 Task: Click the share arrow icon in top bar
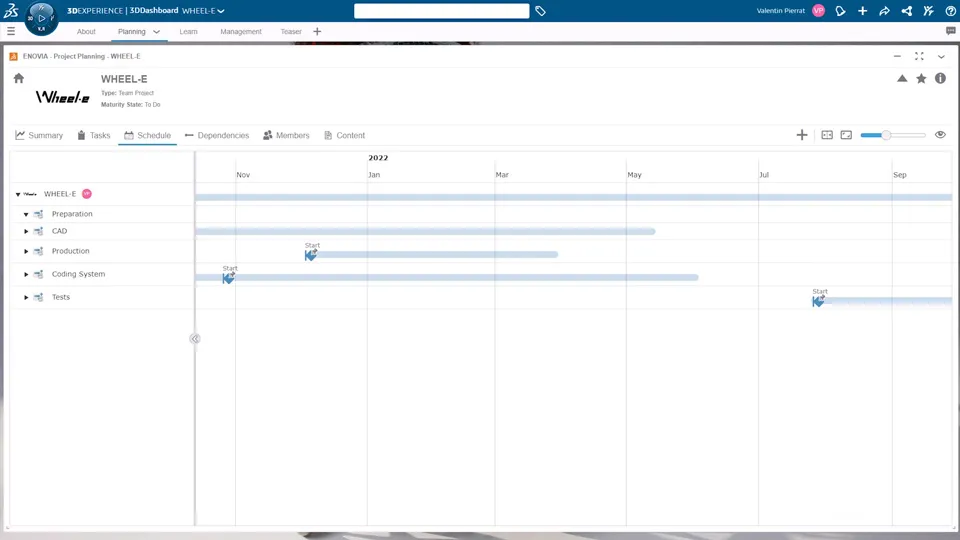coord(884,11)
